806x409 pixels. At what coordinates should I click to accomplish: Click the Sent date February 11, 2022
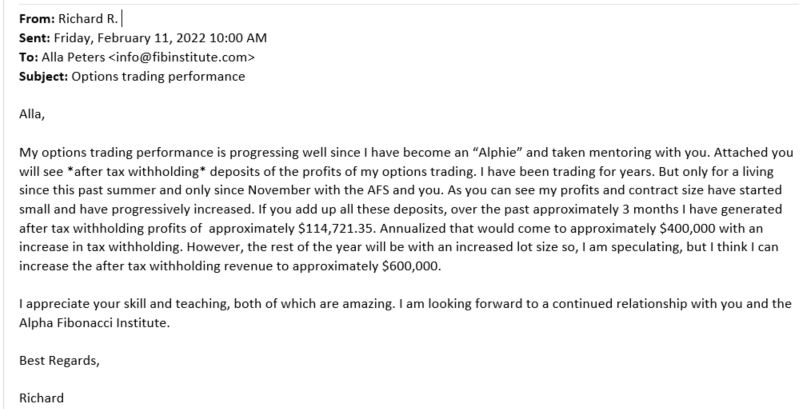pos(151,38)
